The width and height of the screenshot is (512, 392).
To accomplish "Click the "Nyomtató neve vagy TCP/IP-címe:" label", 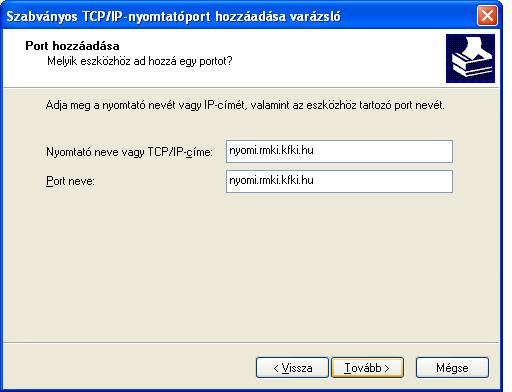I will [129, 152].
